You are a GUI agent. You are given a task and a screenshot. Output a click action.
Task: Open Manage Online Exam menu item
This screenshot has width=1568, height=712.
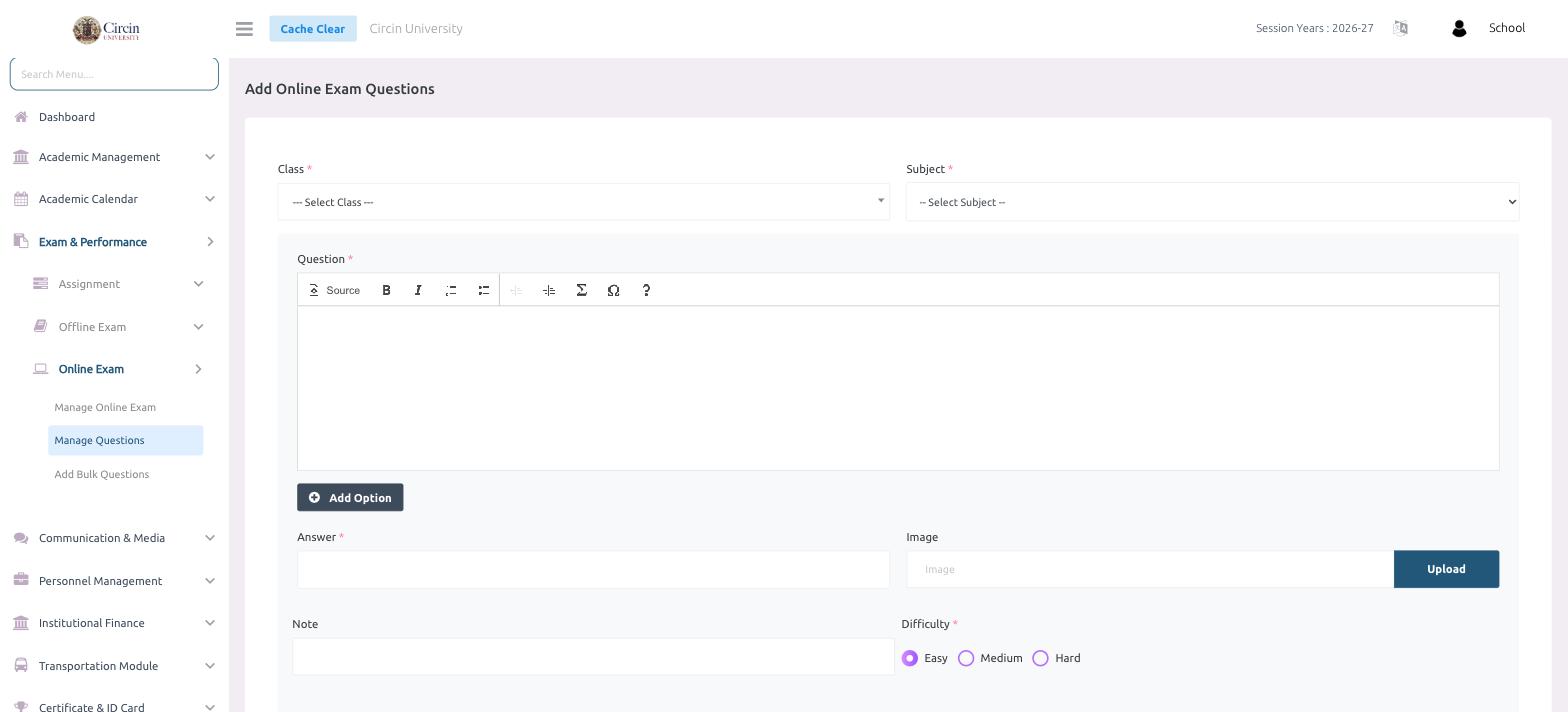(105, 407)
